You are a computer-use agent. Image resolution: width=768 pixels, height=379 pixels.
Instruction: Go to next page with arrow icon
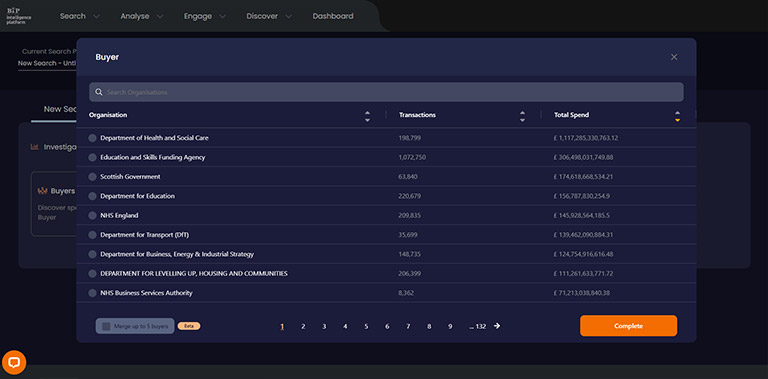497,326
